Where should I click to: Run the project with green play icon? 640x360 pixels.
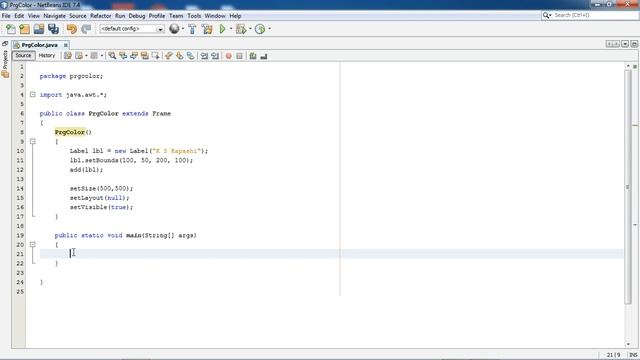pyautogui.click(x=222, y=29)
